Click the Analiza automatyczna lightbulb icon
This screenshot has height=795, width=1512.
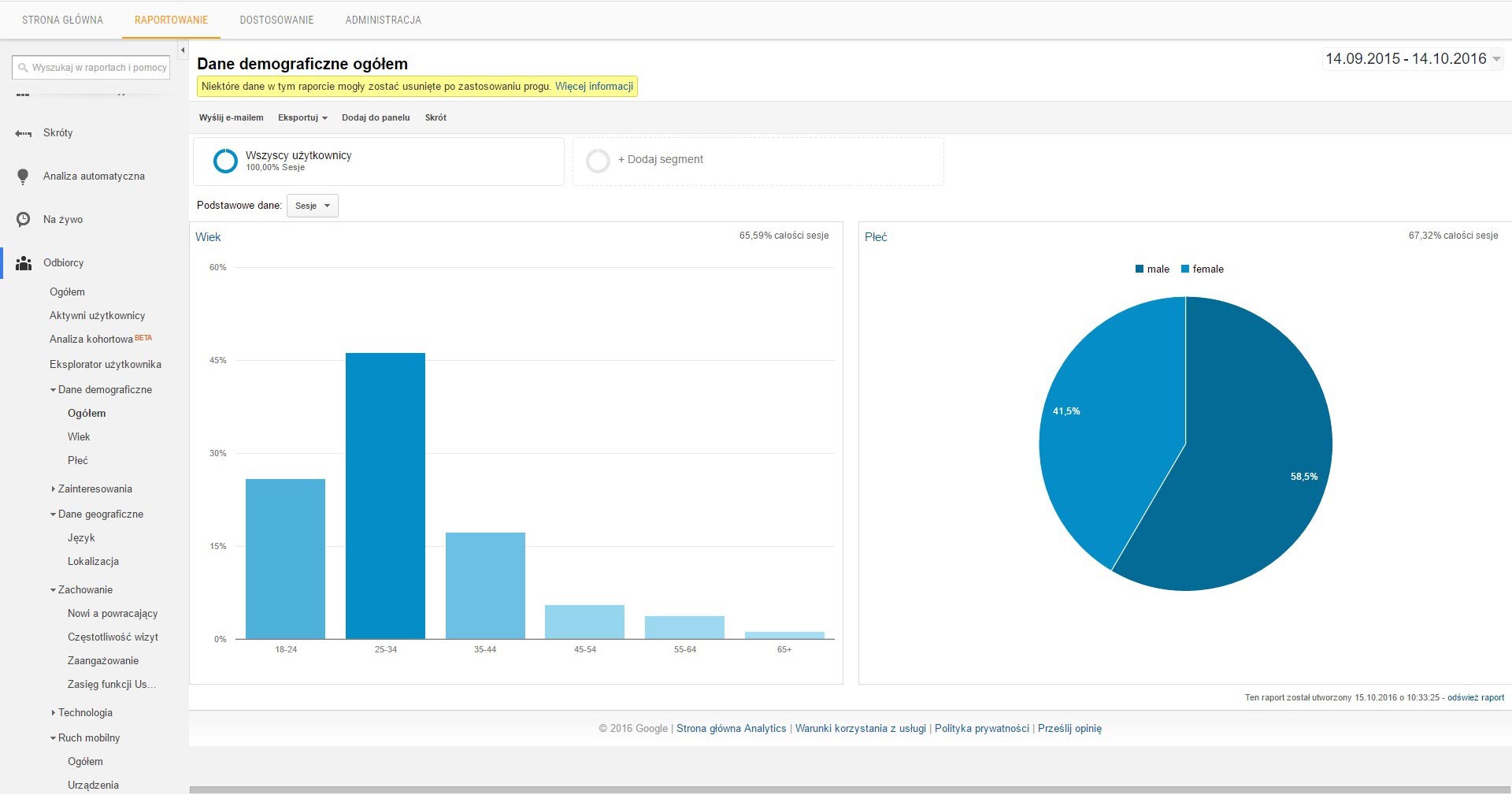(23, 176)
